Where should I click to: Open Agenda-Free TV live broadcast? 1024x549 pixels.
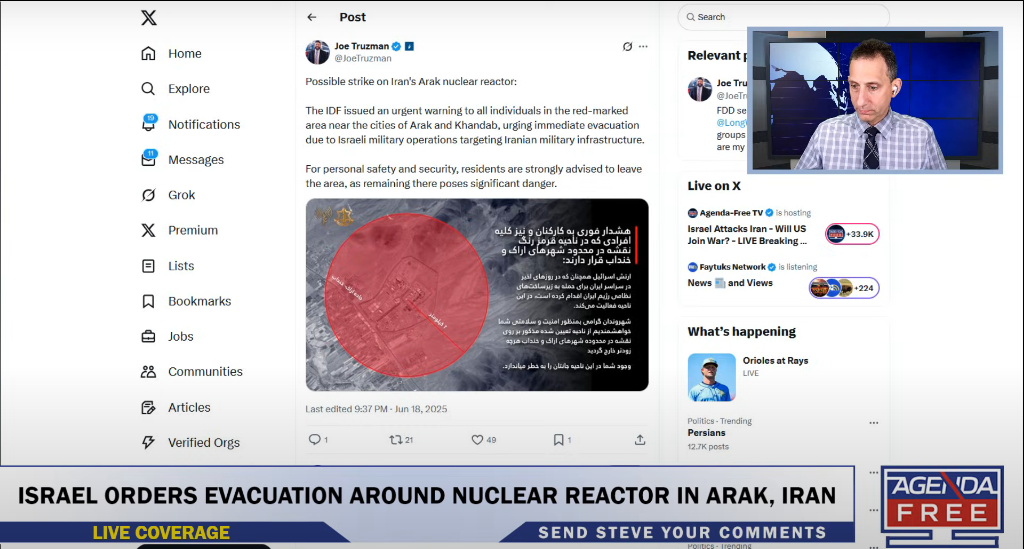coord(749,235)
